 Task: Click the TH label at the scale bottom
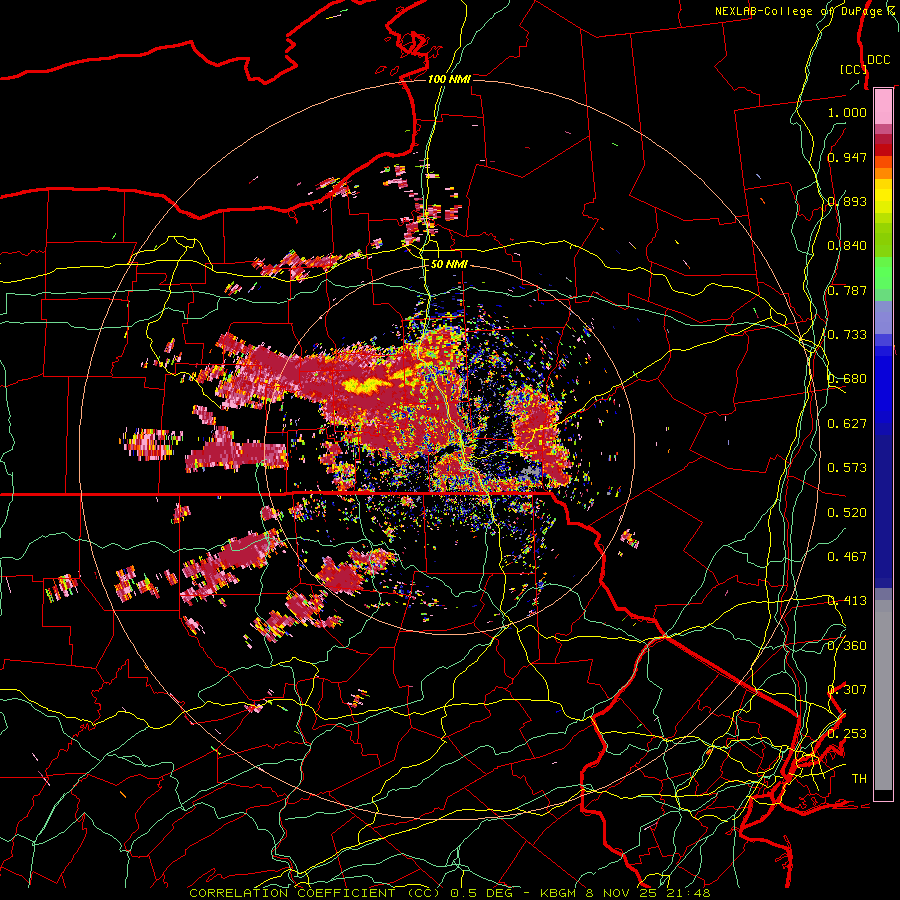(859, 779)
